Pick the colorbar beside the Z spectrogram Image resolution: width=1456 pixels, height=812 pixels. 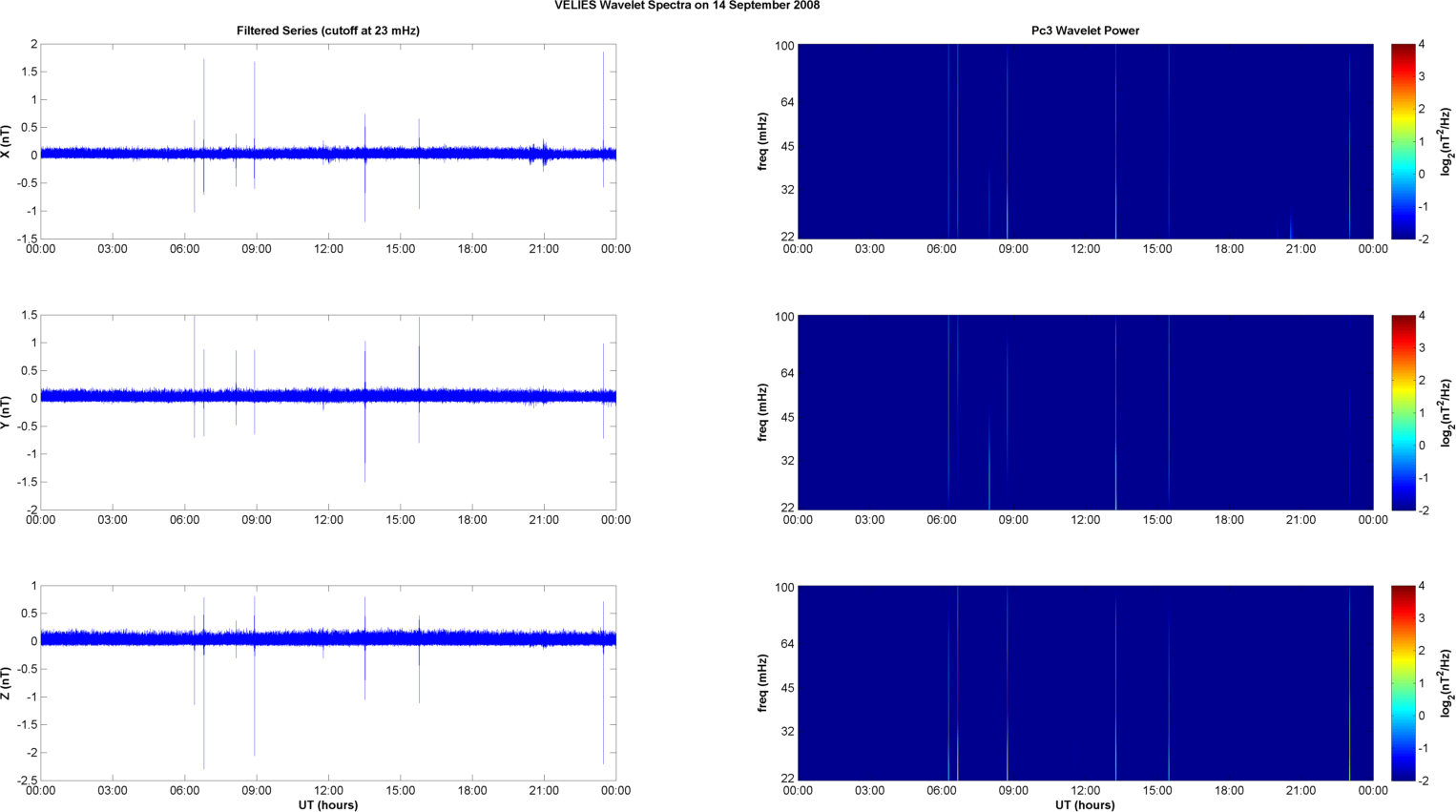(x=1403, y=683)
